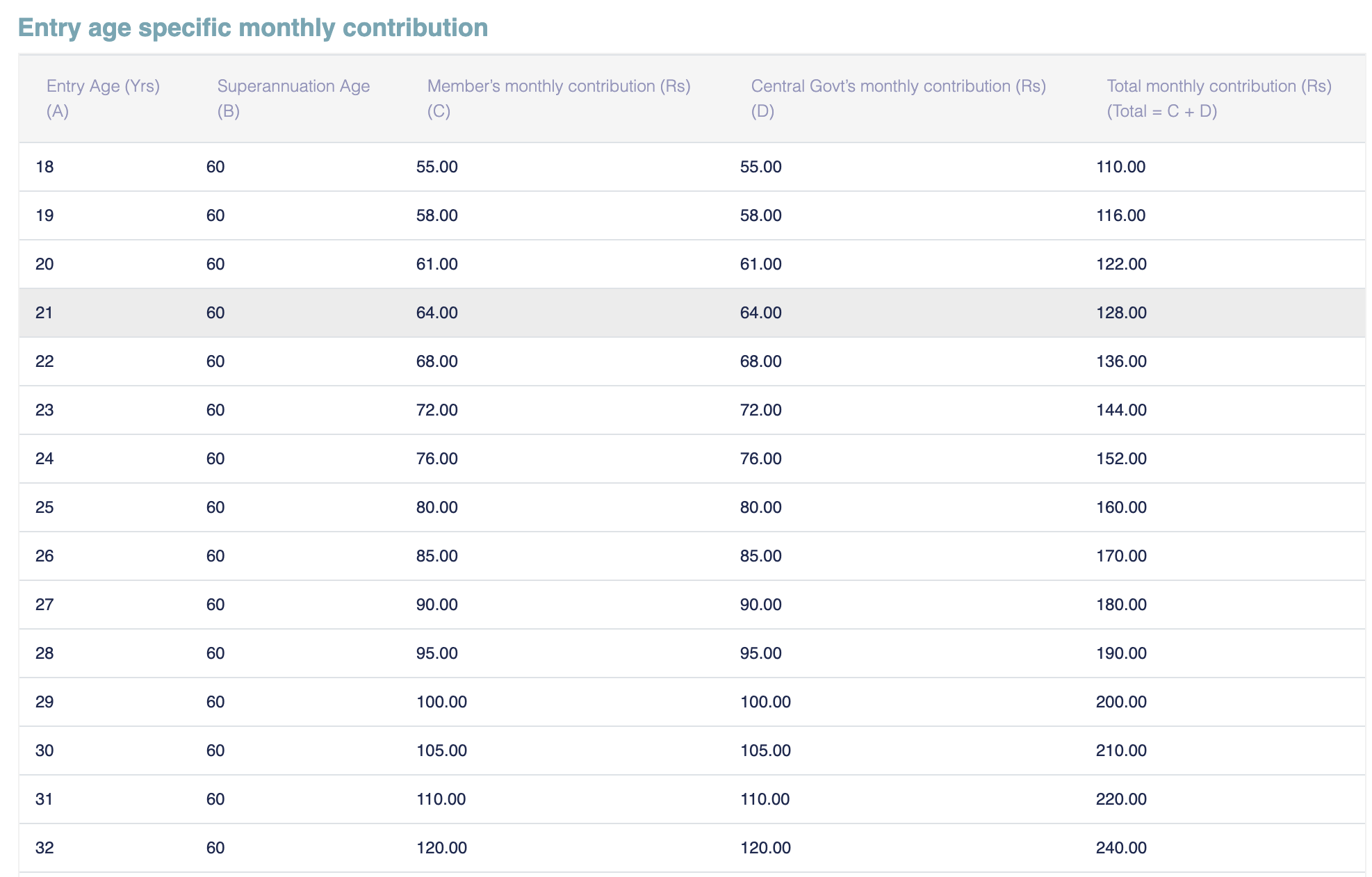Click central govt contribution 95.00 cell

pos(760,653)
